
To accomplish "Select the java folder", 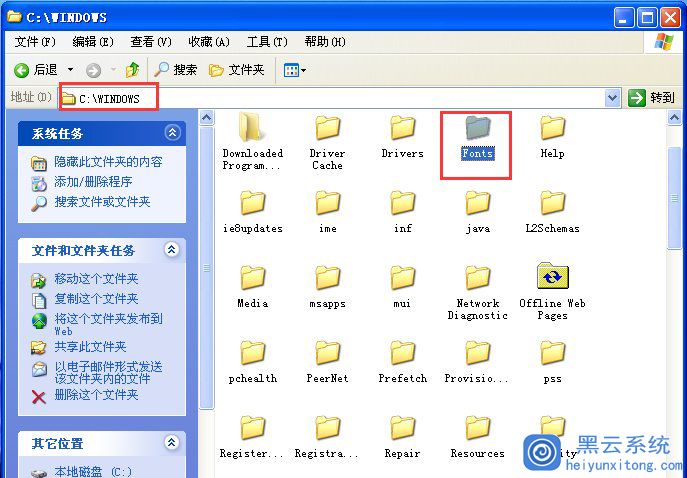I will (478, 212).
